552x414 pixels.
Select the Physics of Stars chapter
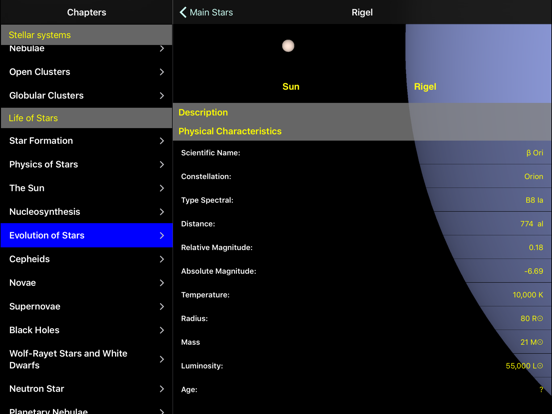[x=86, y=164]
